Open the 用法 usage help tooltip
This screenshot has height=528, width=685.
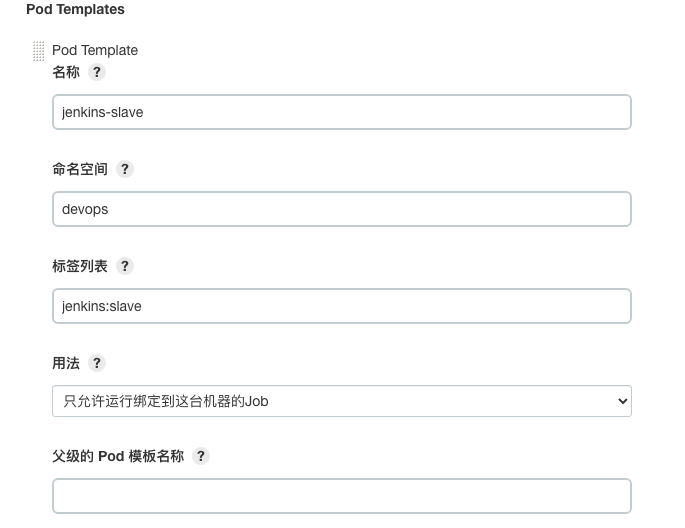pos(97,363)
